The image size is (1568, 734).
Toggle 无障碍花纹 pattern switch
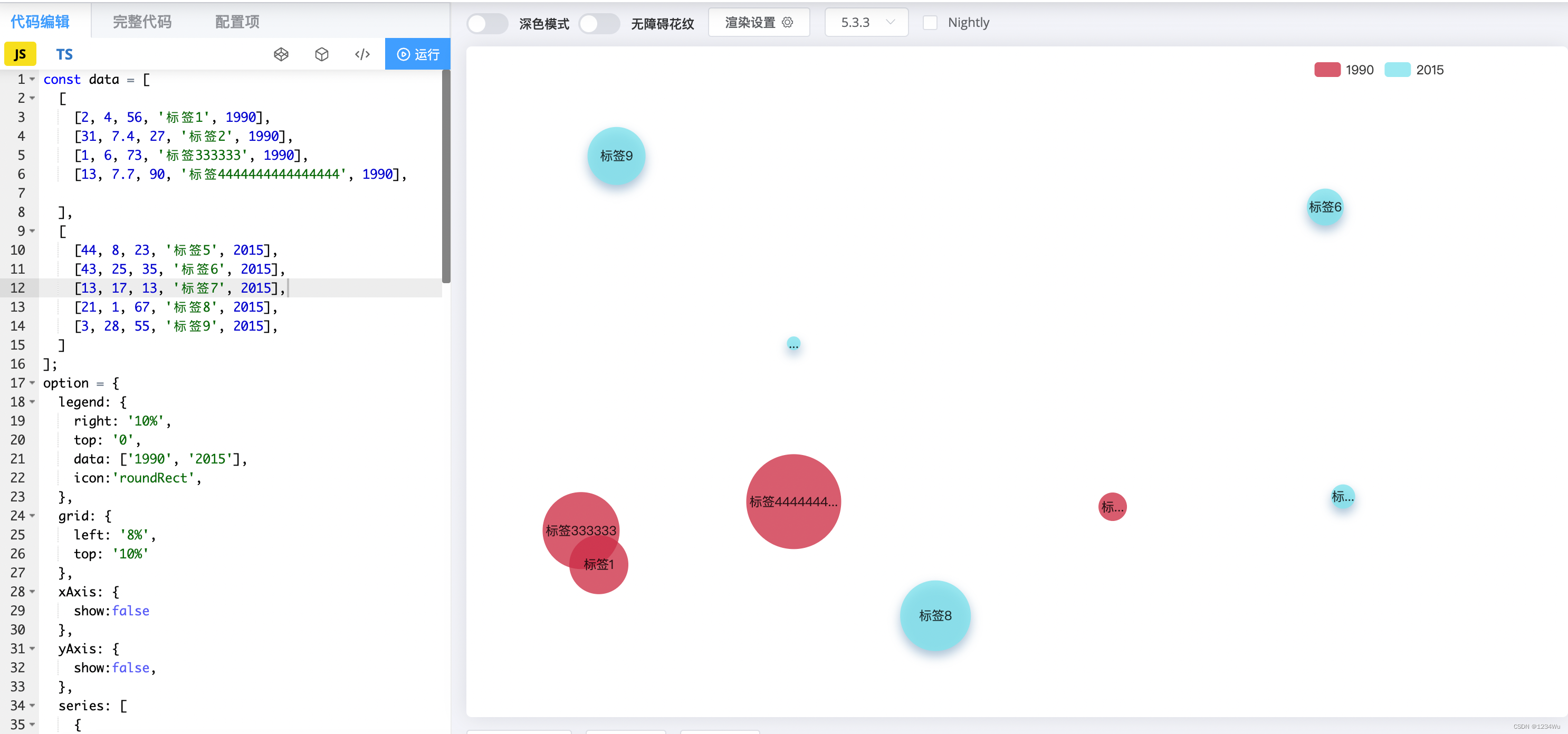[x=599, y=24]
